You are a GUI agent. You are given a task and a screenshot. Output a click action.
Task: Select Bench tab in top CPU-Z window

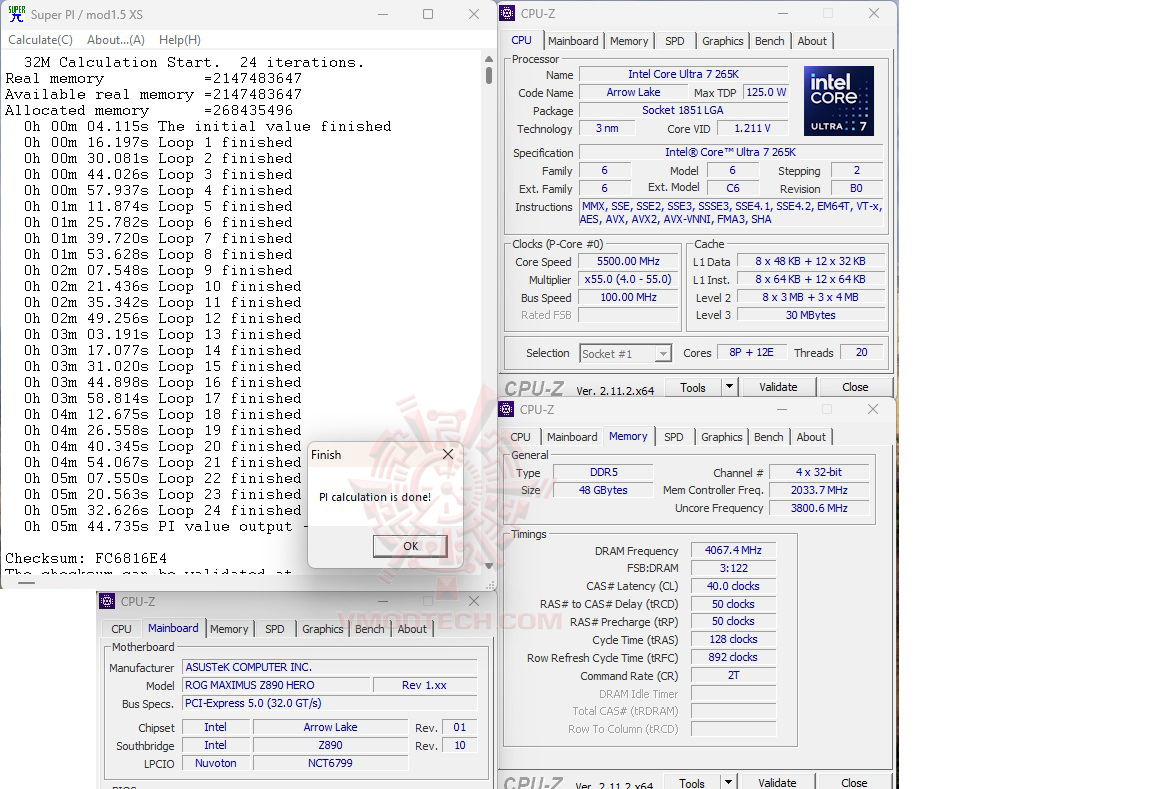coord(769,41)
